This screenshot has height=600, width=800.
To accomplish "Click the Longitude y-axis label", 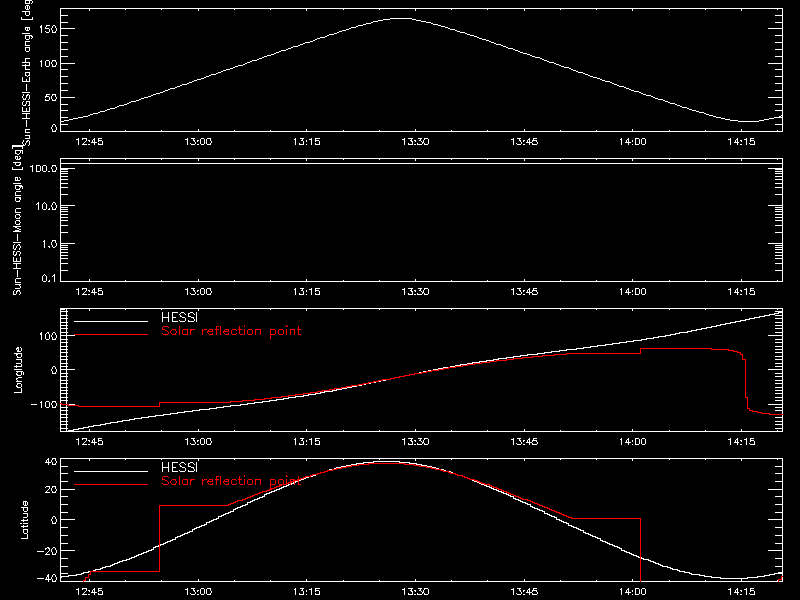I will coord(18,370).
